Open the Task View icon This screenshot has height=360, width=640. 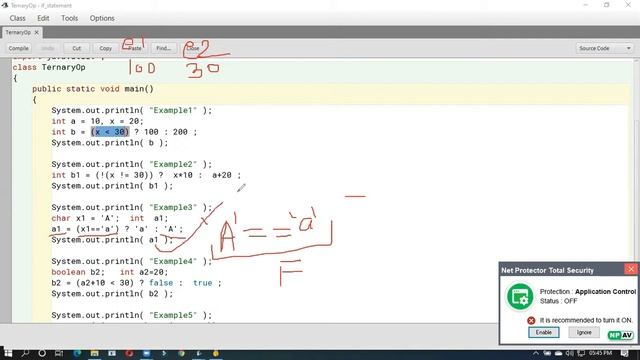[x=59, y=353]
